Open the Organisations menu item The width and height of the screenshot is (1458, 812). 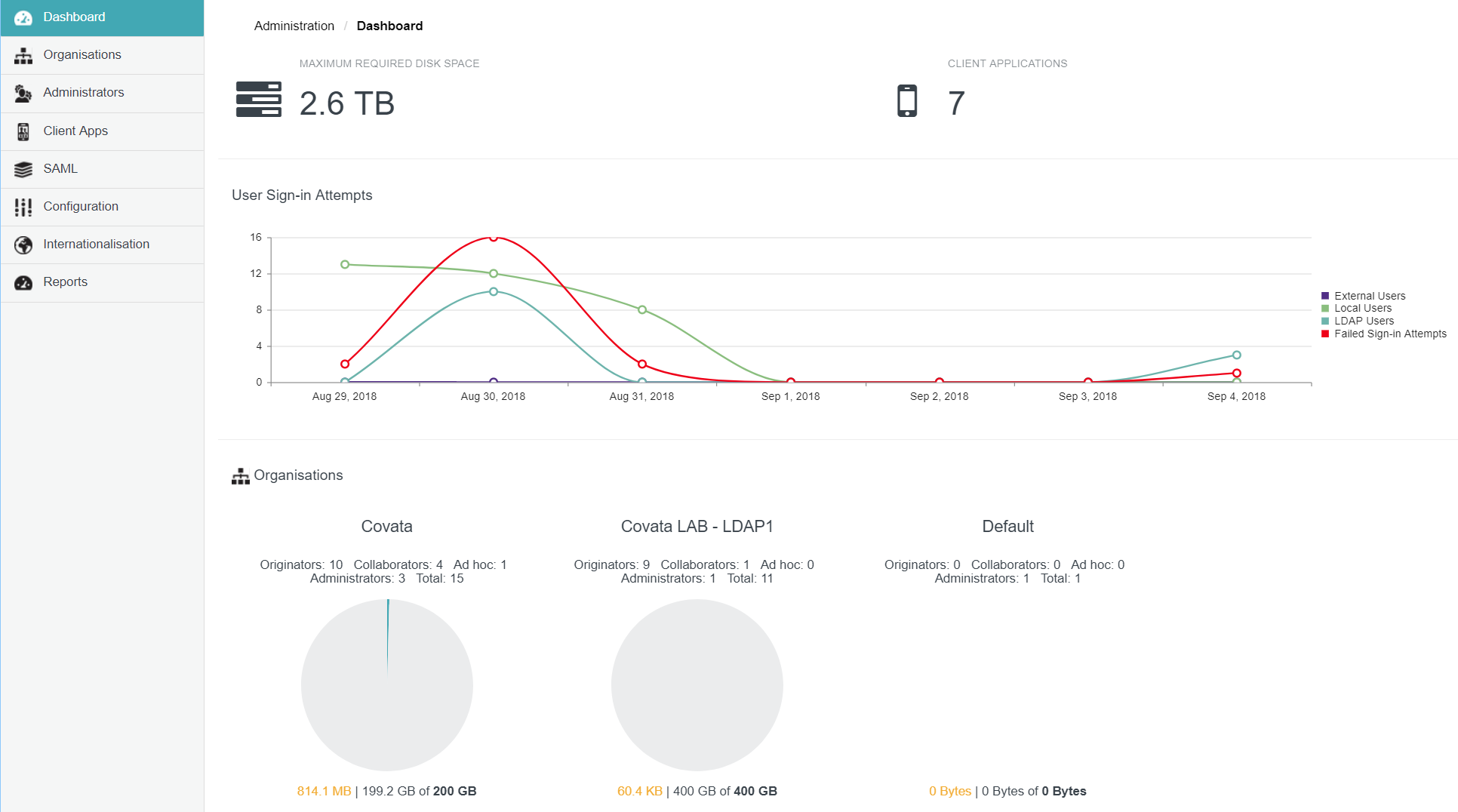click(x=102, y=55)
